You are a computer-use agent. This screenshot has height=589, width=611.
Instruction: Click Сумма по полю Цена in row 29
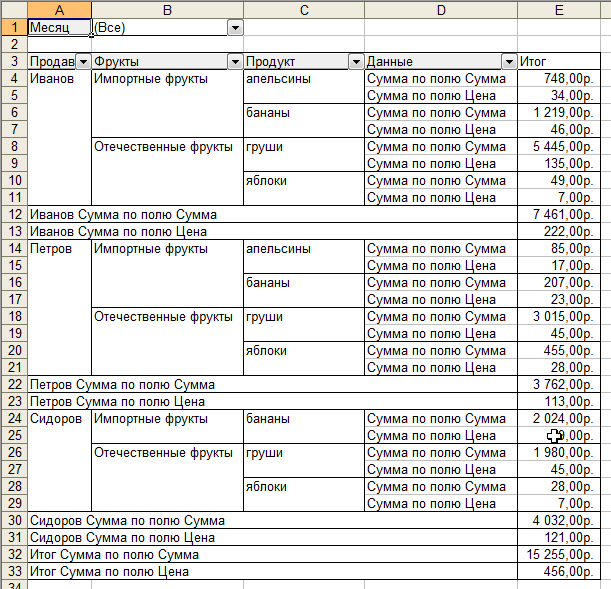coord(441,503)
